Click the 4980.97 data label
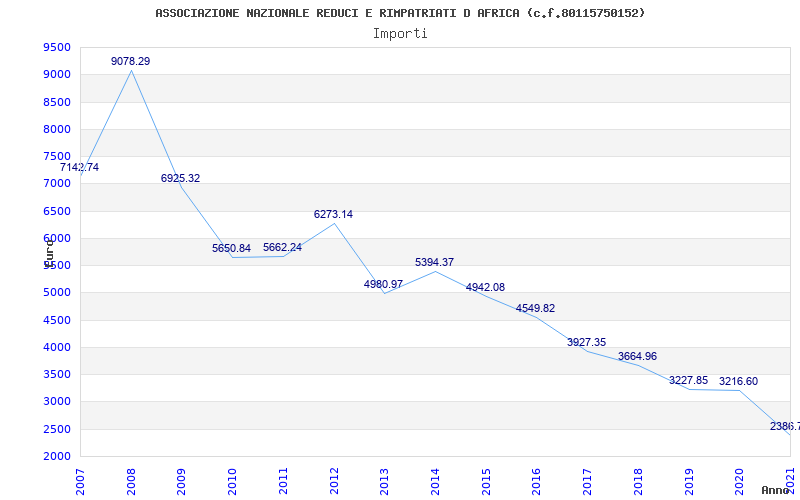Image resolution: width=800 pixels, height=500 pixels. pyautogui.click(x=383, y=284)
